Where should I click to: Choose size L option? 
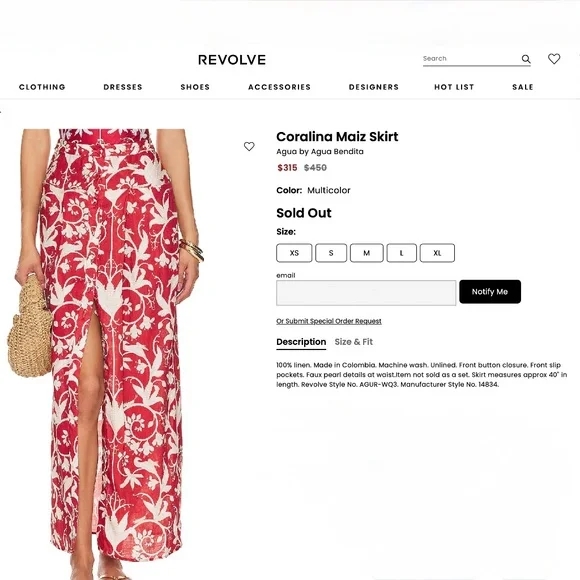[402, 253]
